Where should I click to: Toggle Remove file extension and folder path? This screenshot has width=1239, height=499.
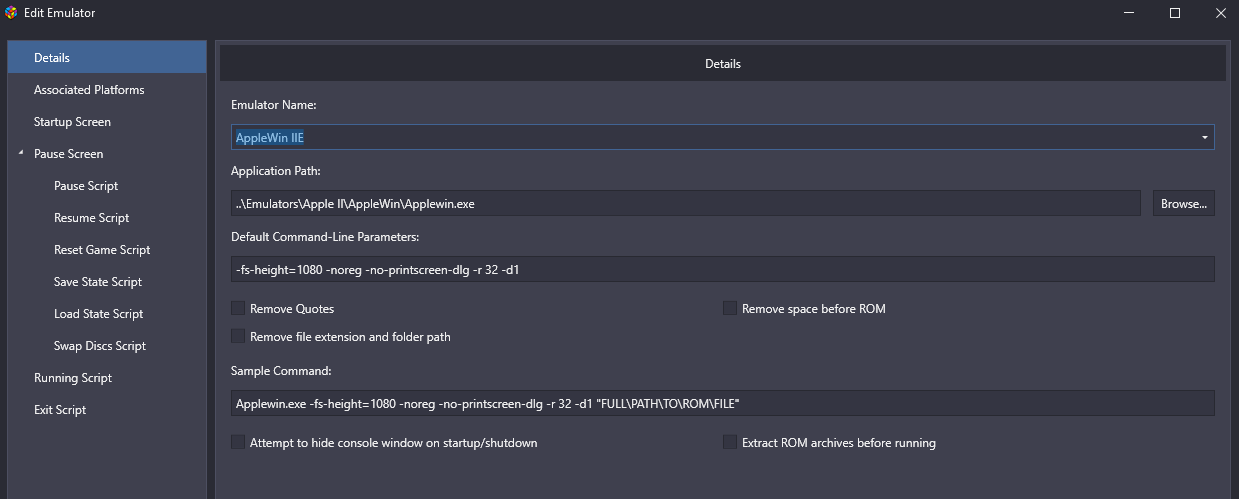click(x=238, y=337)
